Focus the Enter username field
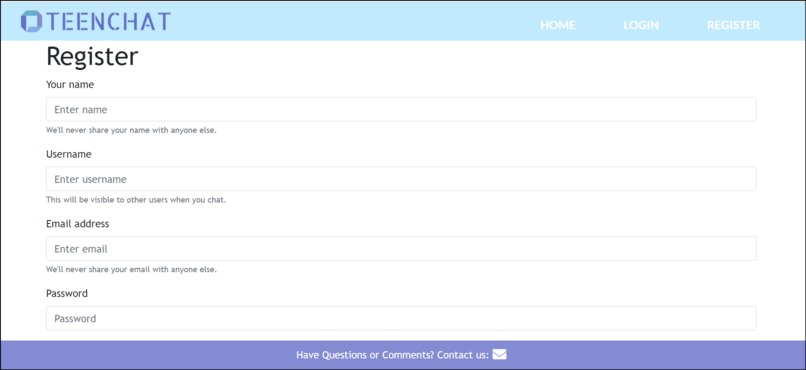This screenshot has width=806, height=370. [x=401, y=179]
